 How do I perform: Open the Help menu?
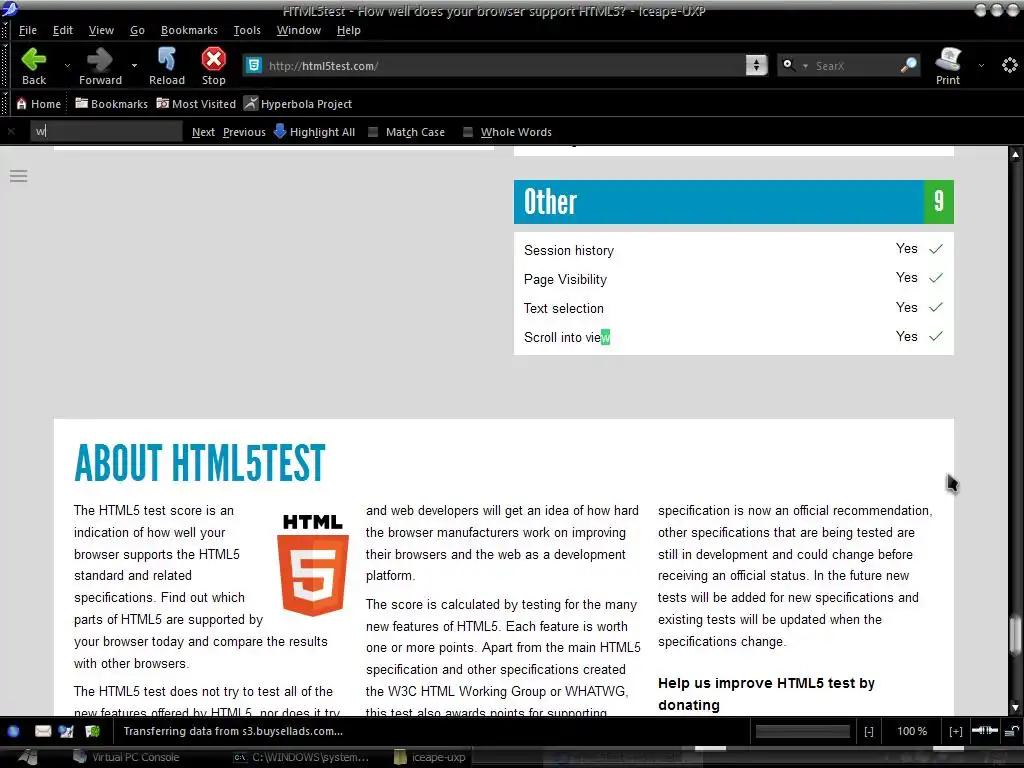tap(349, 30)
